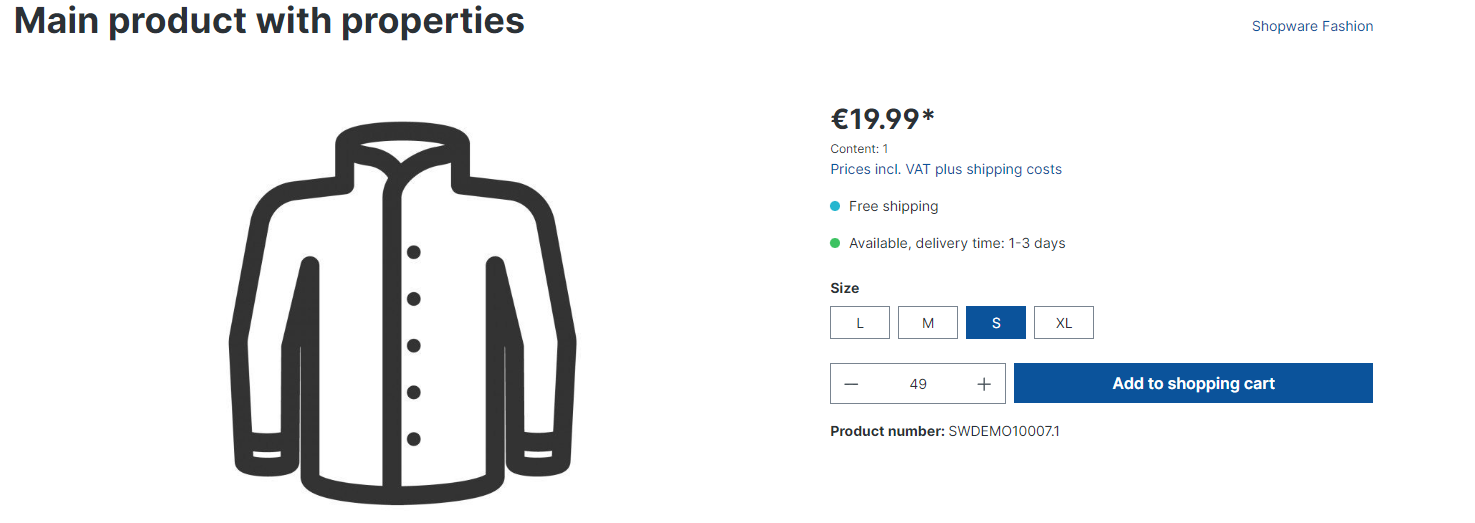
Task: Select size L
Action: click(860, 323)
